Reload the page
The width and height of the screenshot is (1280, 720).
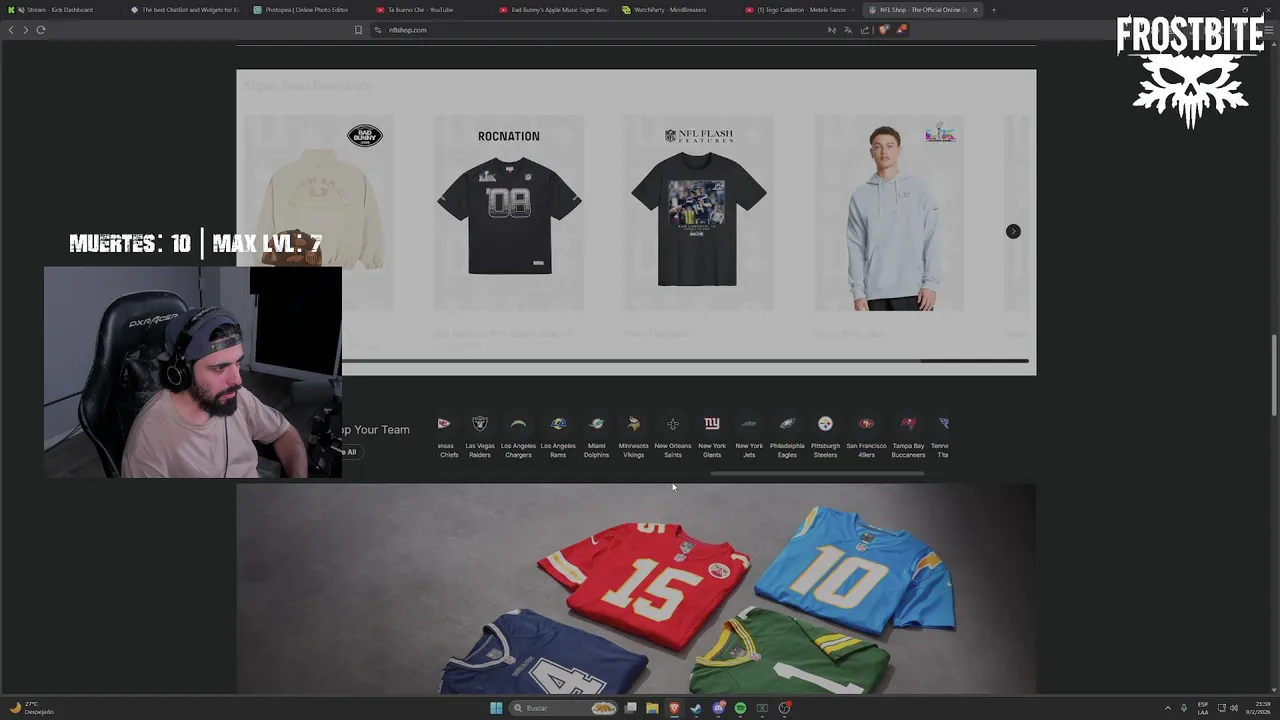tap(41, 30)
